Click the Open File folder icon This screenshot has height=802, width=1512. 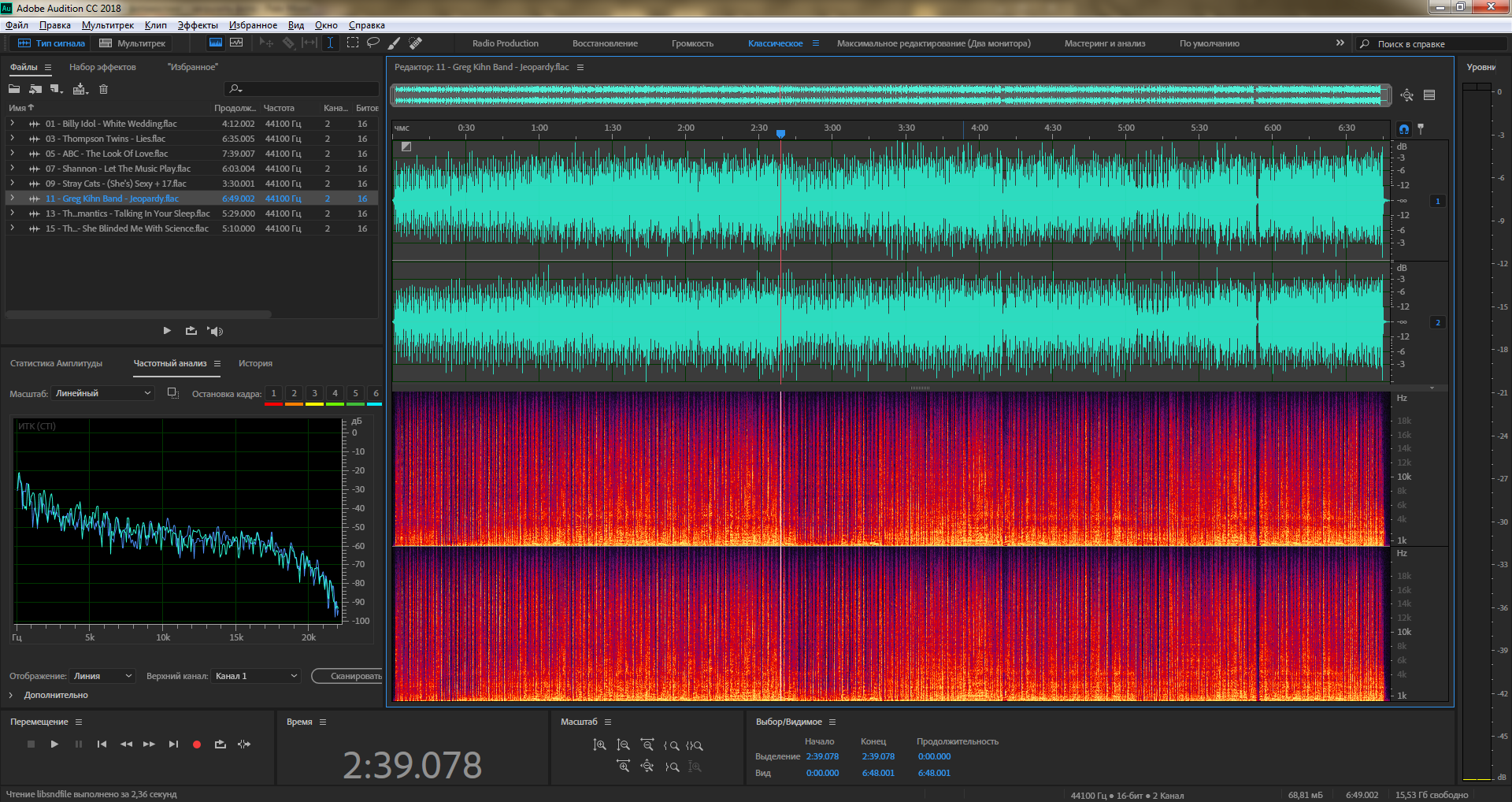pyautogui.click(x=14, y=89)
